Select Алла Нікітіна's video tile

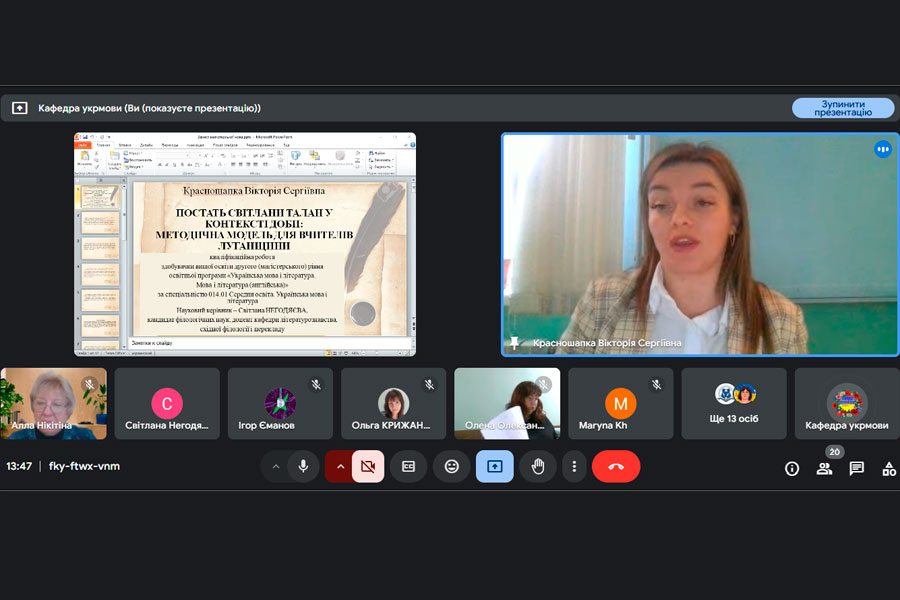[x=53, y=404]
